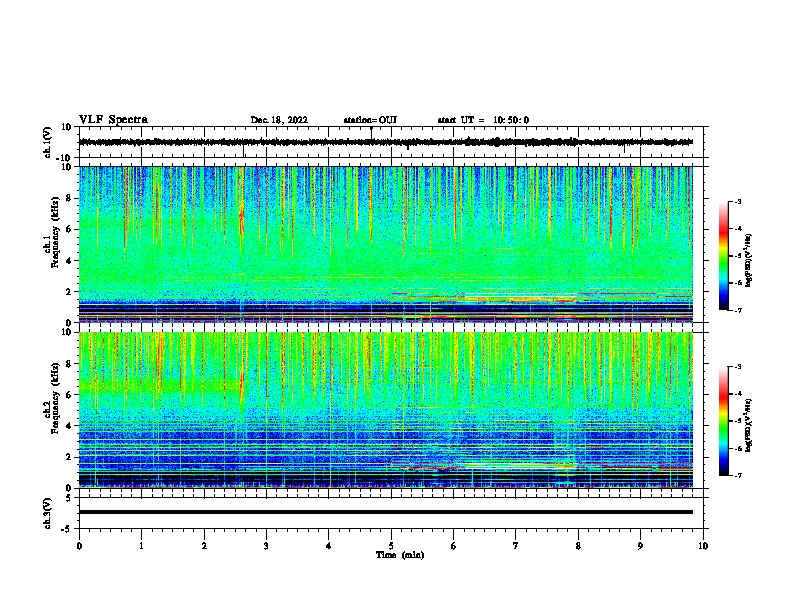Click the ch.1 spectrogram color scale bar

point(723,256)
